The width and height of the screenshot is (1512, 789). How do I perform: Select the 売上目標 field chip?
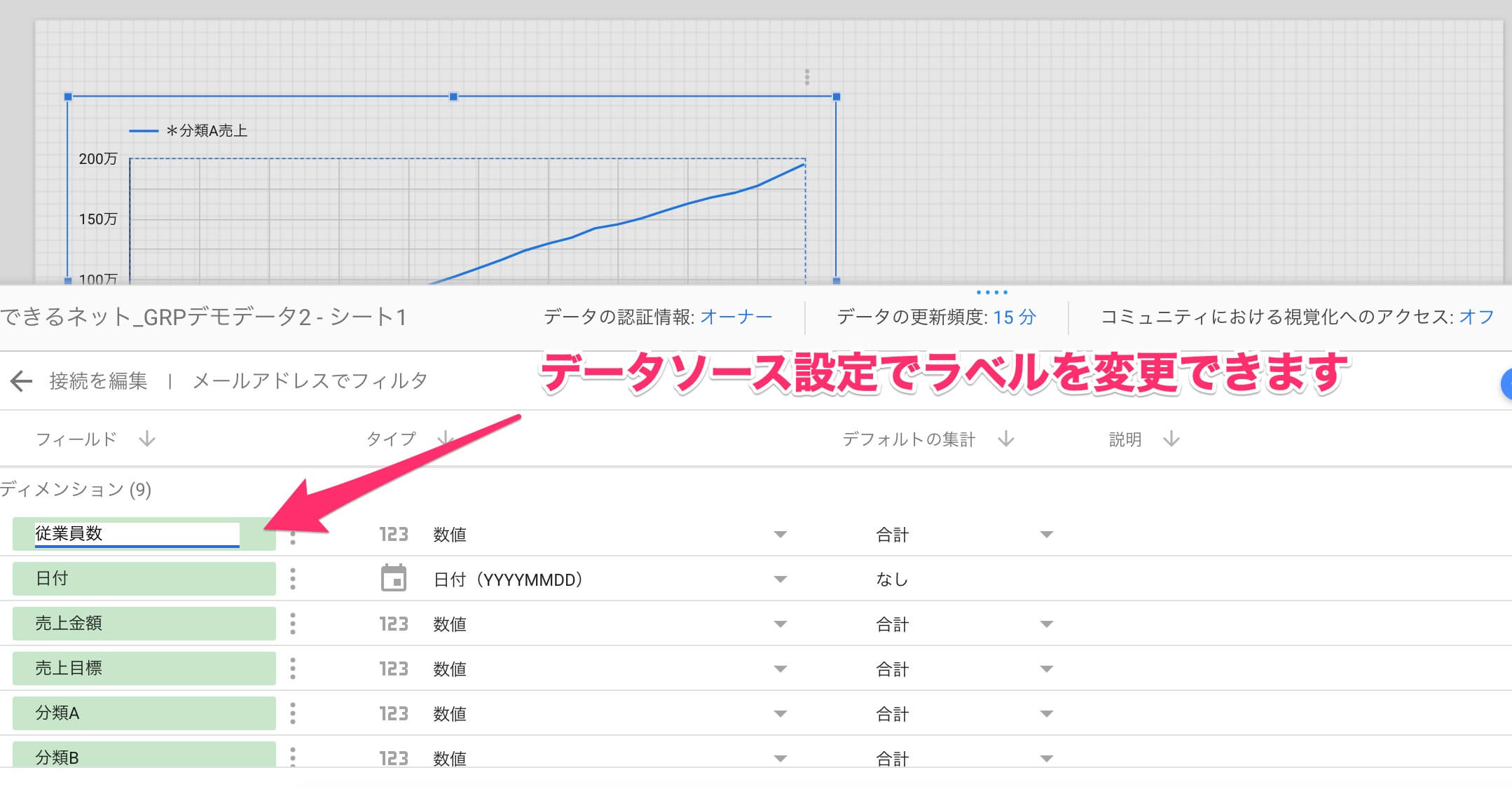144,668
